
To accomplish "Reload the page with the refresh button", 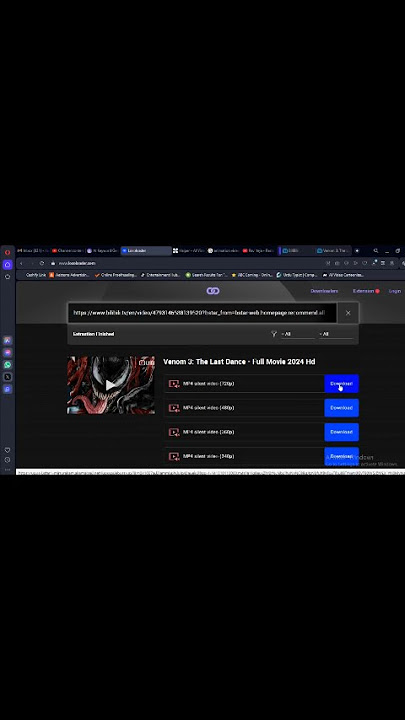I will coord(42,263).
